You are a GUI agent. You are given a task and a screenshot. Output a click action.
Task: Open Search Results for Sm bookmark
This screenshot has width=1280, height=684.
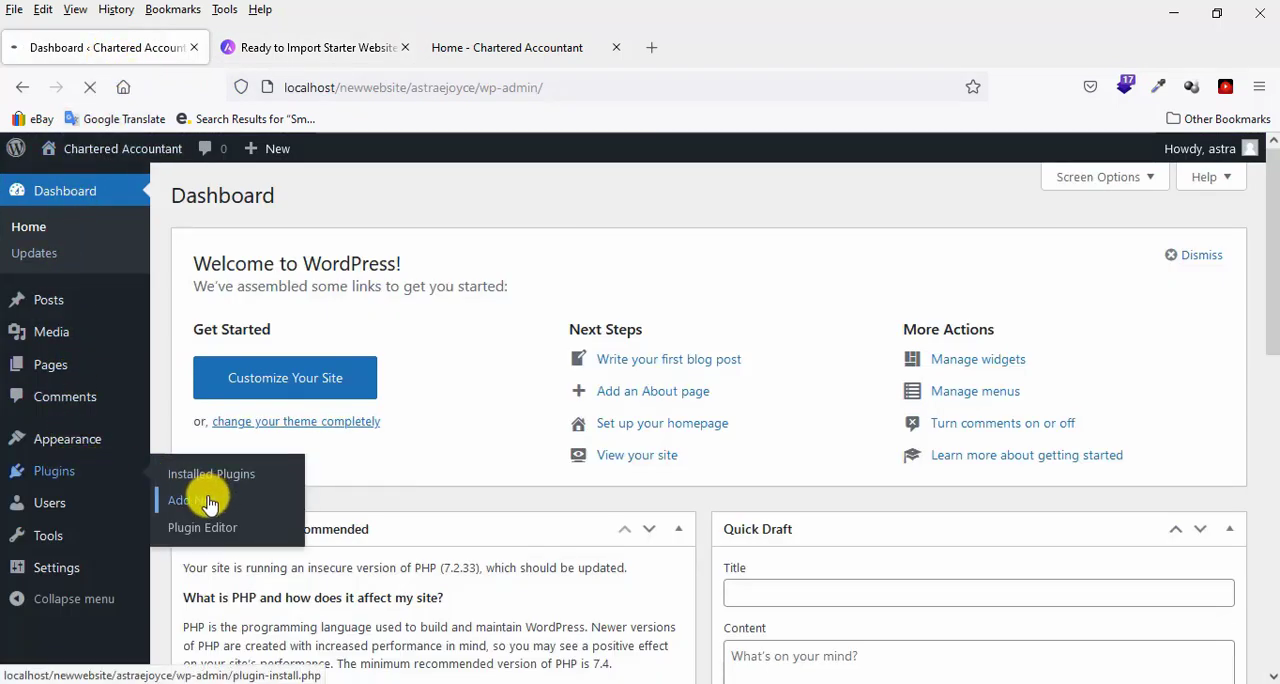[245, 119]
